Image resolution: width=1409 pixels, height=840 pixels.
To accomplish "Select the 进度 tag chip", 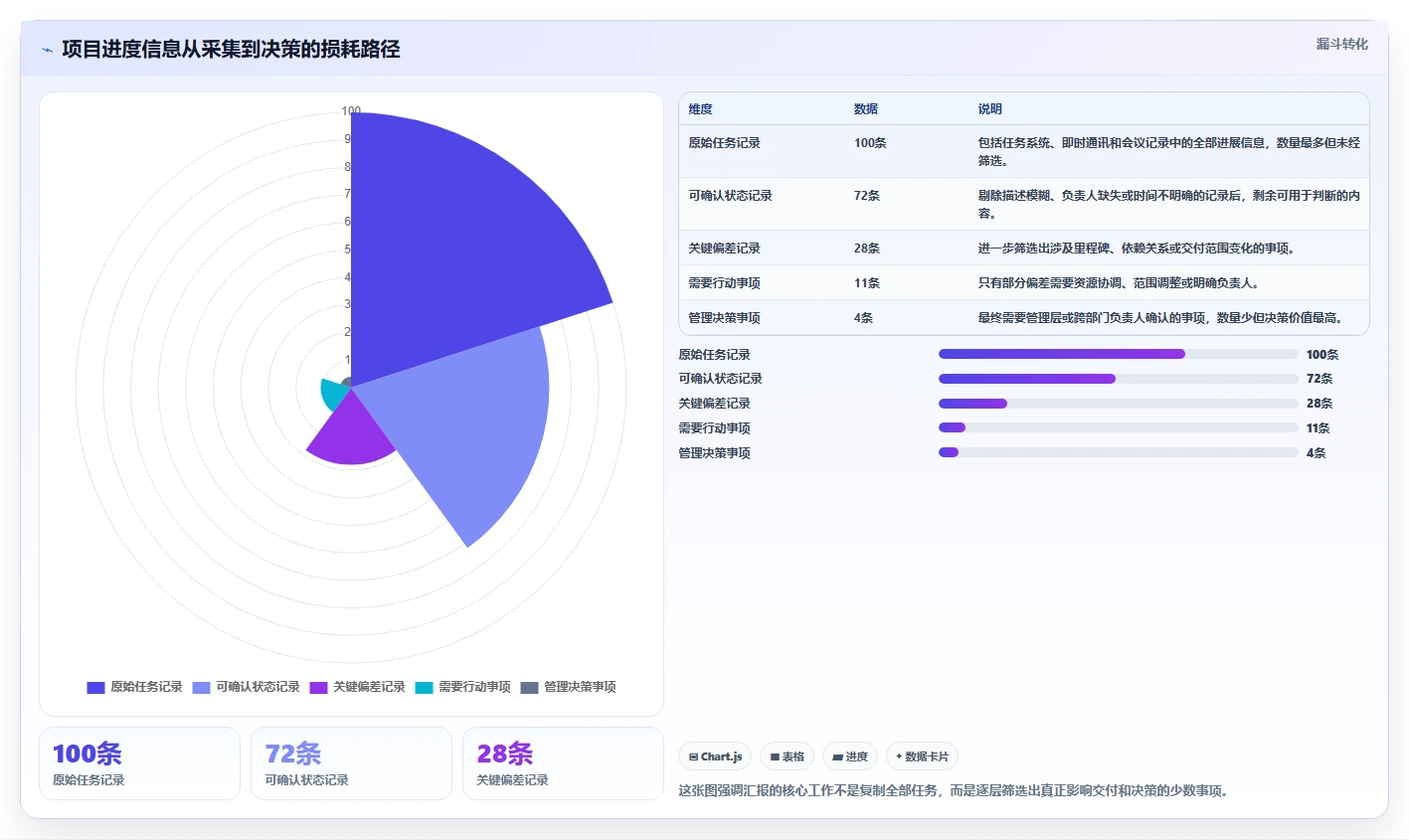I will click(850, 756).
